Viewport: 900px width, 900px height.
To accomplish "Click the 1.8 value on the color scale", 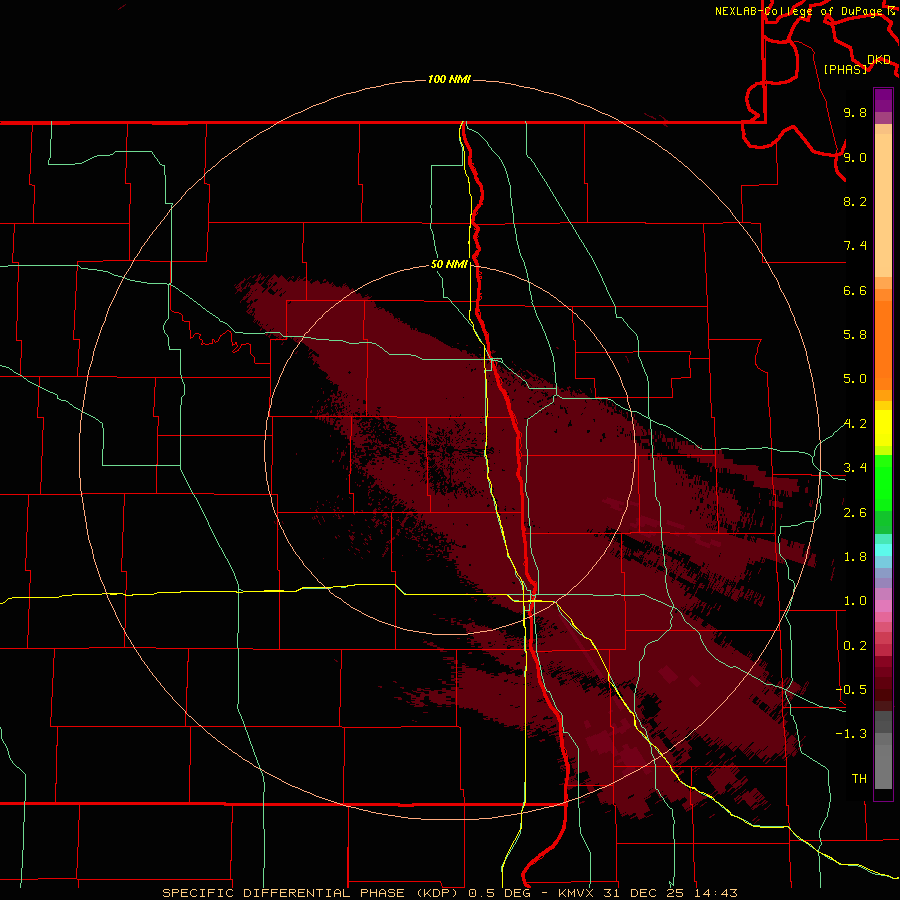I will (855, 557).
